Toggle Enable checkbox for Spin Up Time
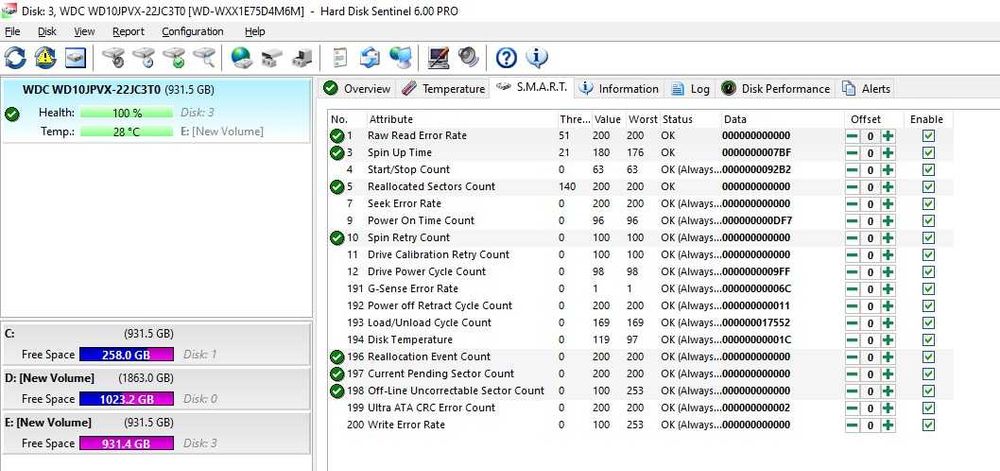The height and width of the screenshot is (471, 1000). [x=928, y=153]
